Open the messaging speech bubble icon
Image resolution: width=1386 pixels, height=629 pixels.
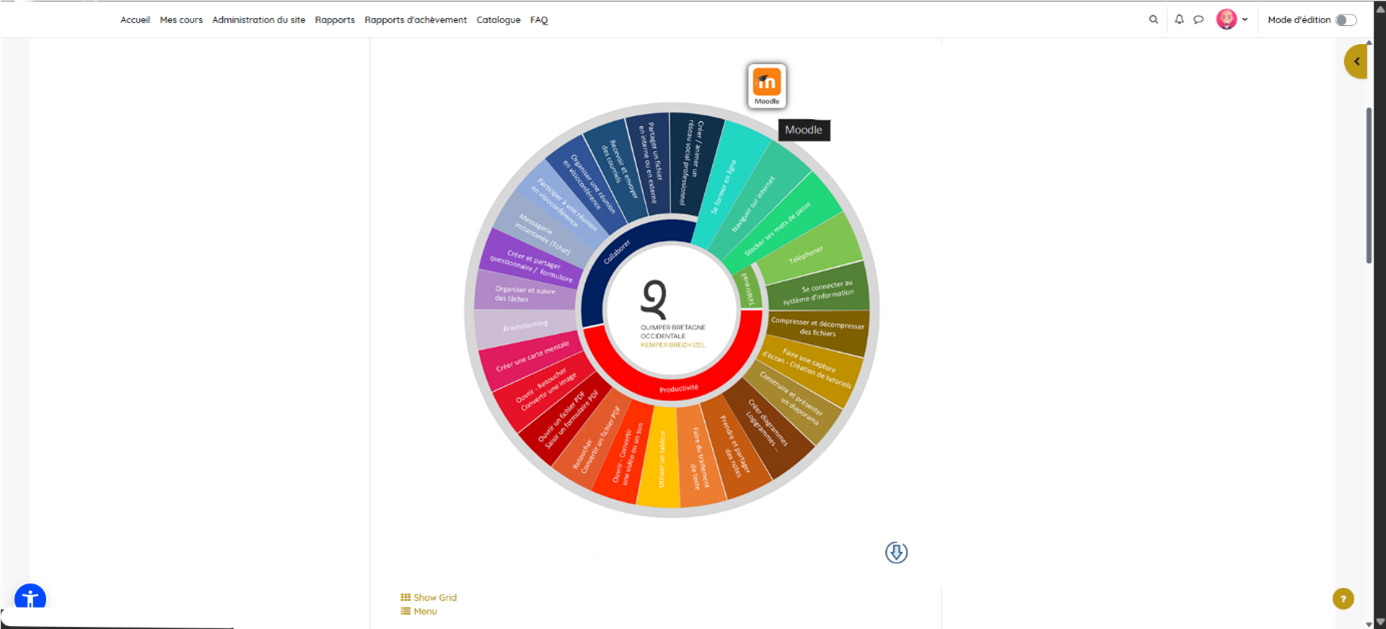[x=1198, y=20]
